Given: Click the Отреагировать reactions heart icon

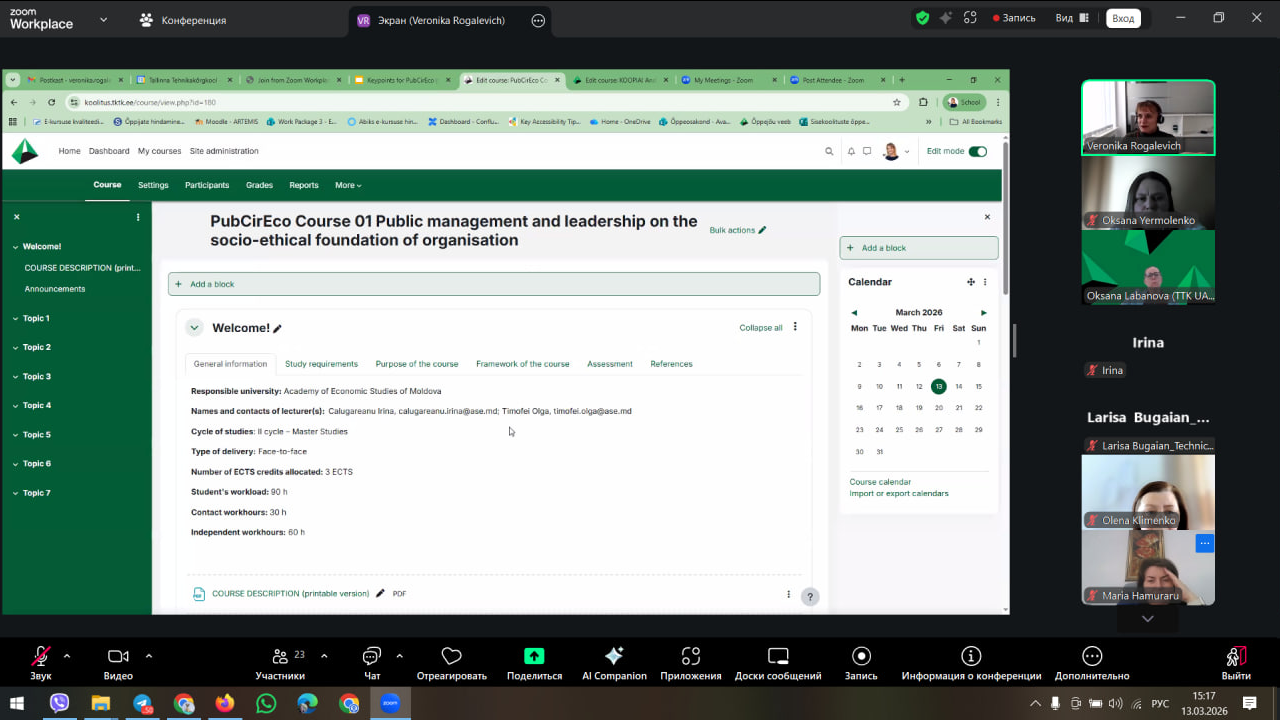Looking at the screenshot, I should (x=451, y=657).
